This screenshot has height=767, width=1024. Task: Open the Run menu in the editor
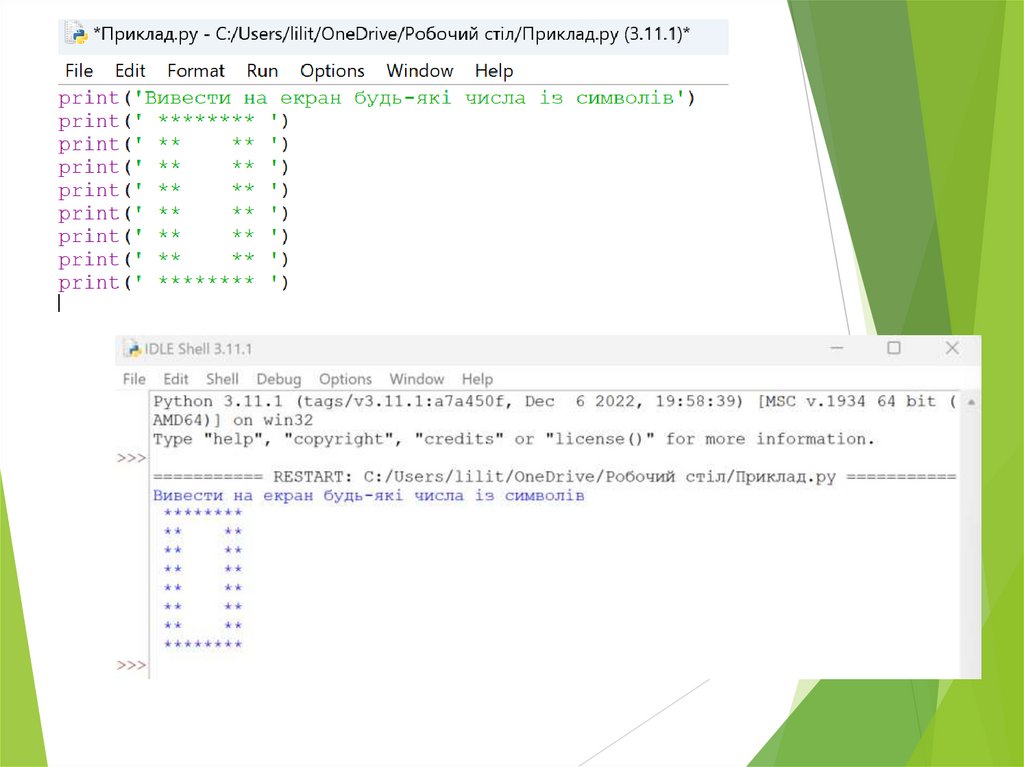(262, 71)
